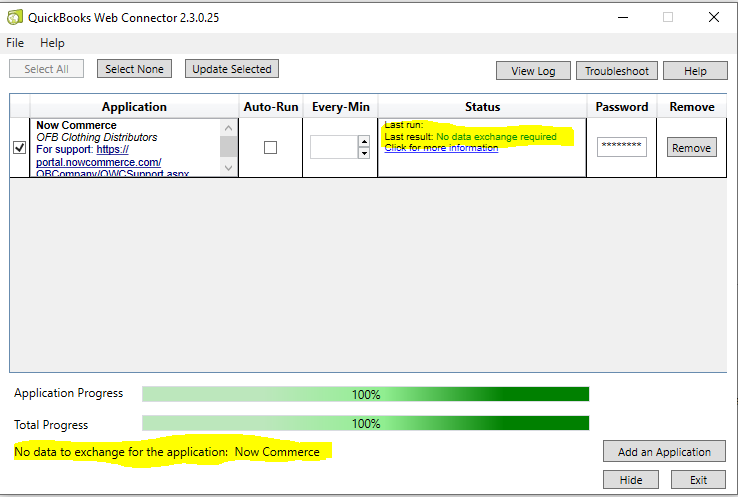
Task: Click inside the Every-Min input field
Action: coord(333,147)
